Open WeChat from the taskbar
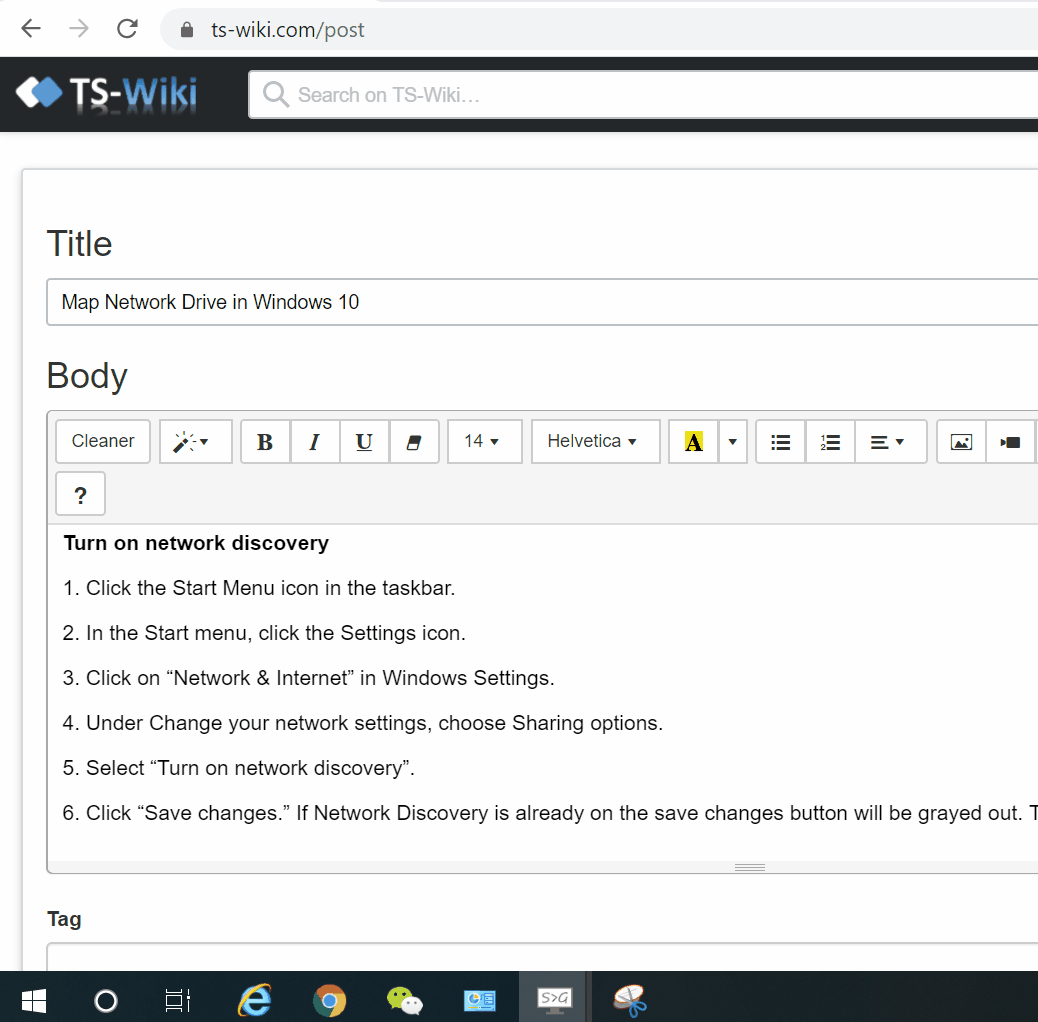The image size is (1038, 1022). [405, 999]
